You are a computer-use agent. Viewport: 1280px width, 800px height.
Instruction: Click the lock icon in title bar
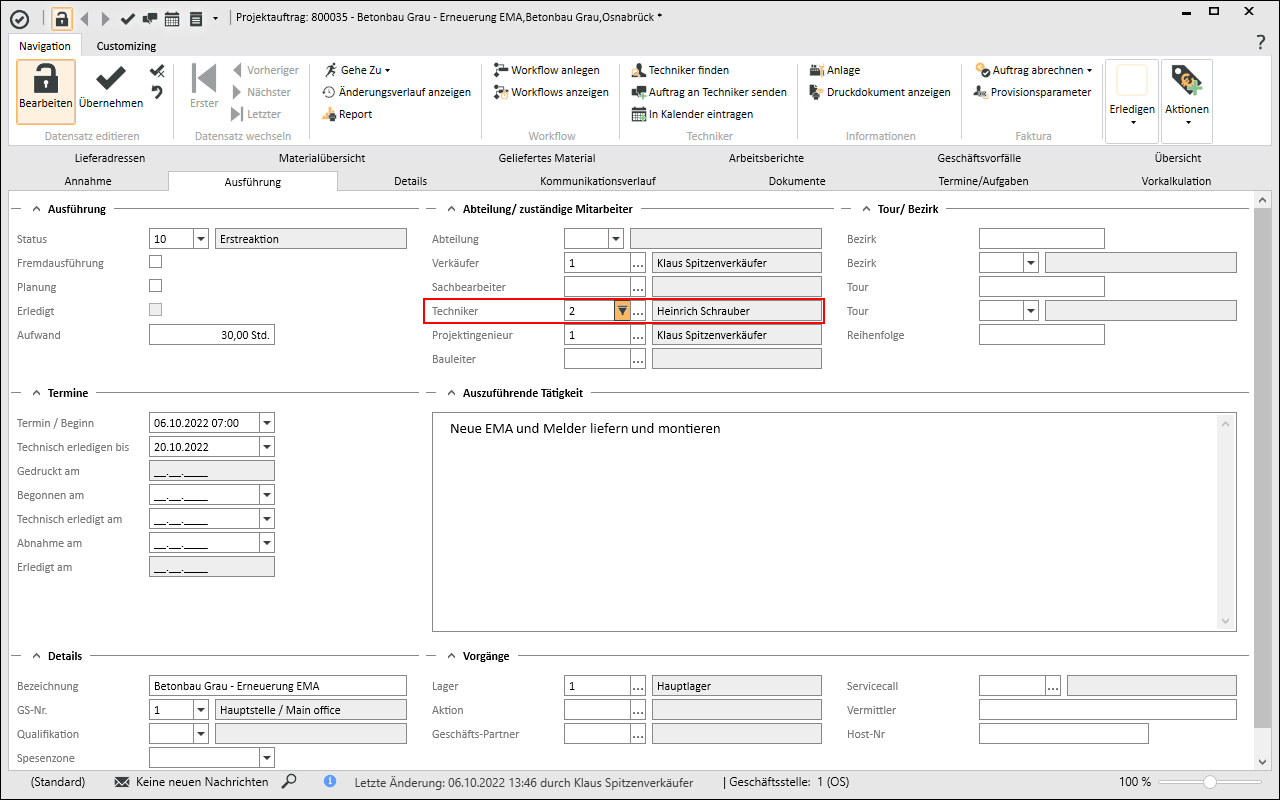[x=62, y=18]
